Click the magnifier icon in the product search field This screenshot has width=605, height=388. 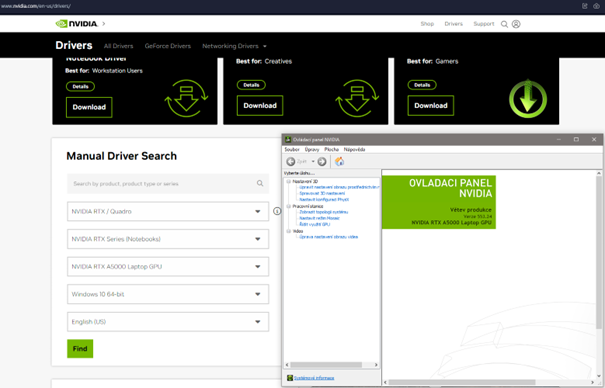click(x=260, y=183)
